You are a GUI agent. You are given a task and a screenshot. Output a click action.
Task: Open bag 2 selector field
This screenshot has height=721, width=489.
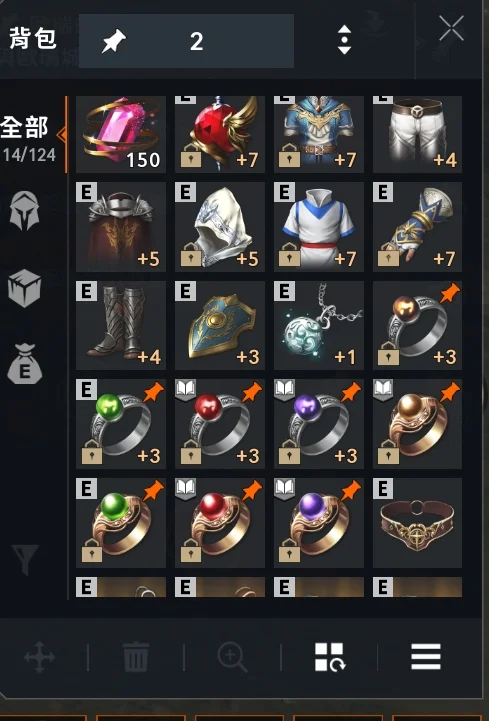tap(186, 41)
